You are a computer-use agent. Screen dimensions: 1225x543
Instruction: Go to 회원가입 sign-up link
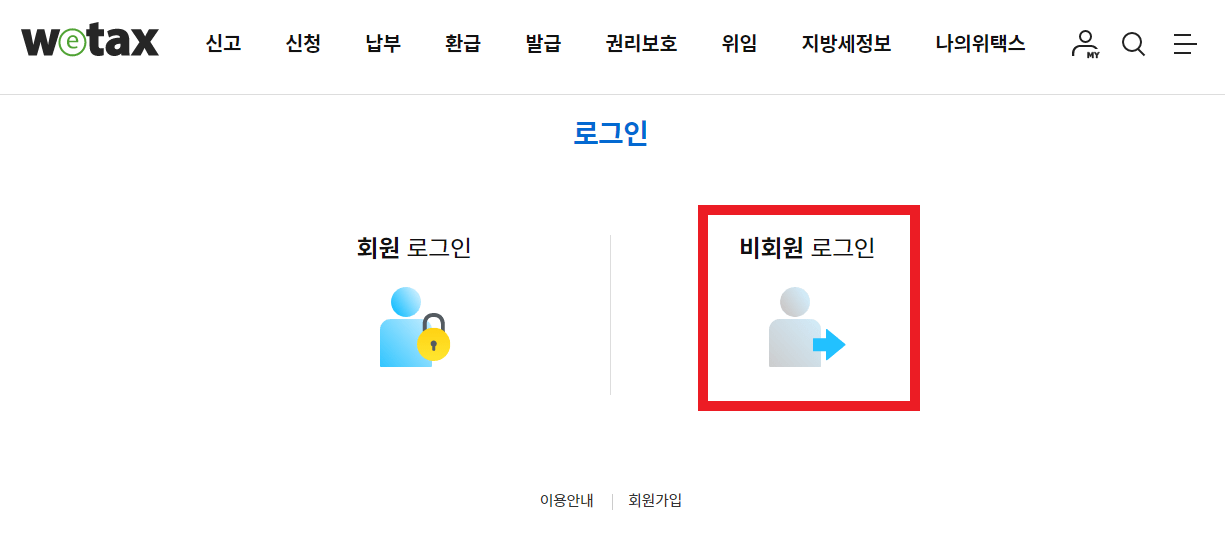coord(655,501)
